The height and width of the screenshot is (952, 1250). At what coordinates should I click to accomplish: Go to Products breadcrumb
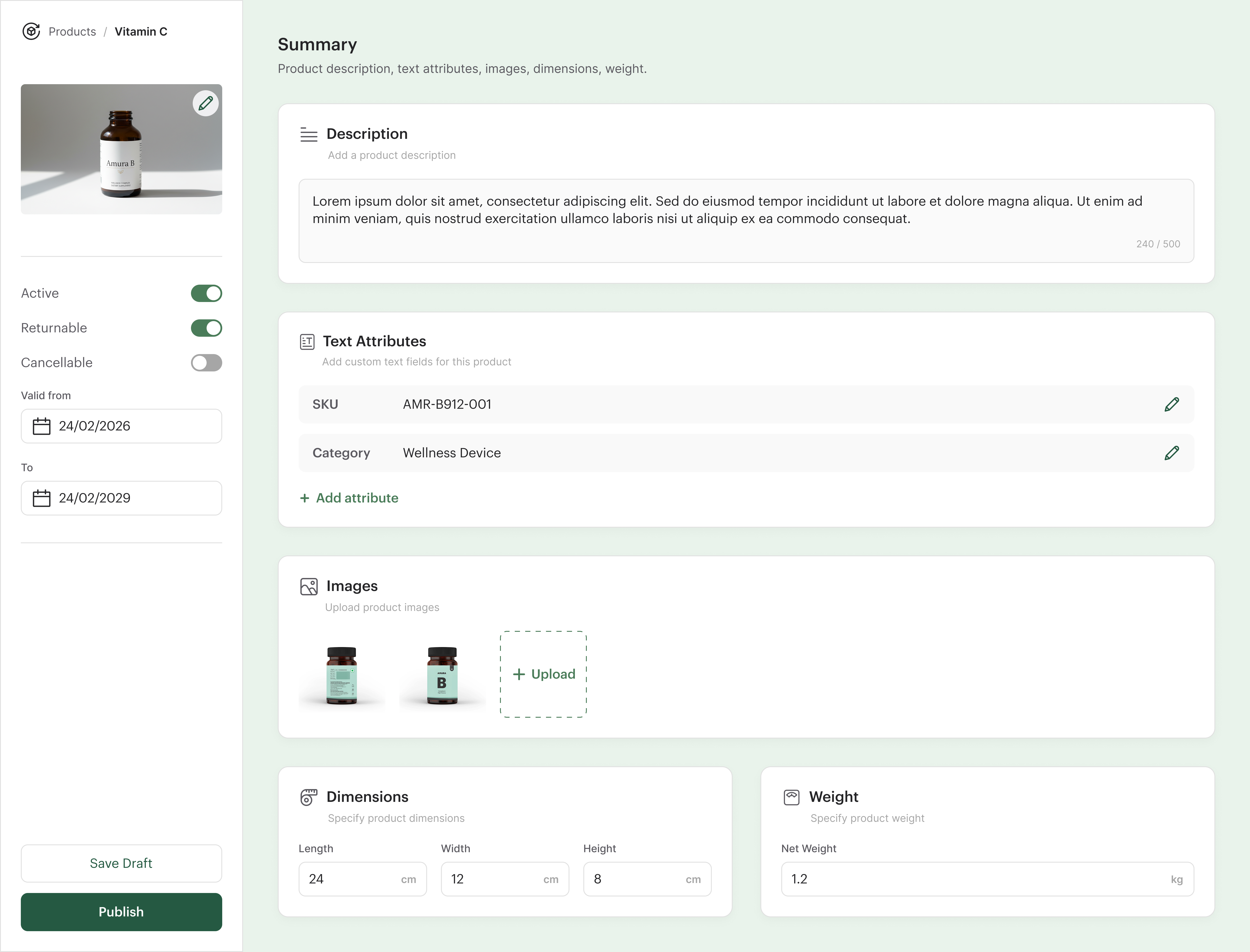(72, 32)
